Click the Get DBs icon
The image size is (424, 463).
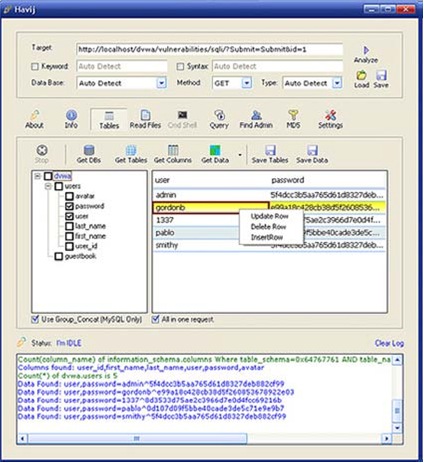click(89, 150)
